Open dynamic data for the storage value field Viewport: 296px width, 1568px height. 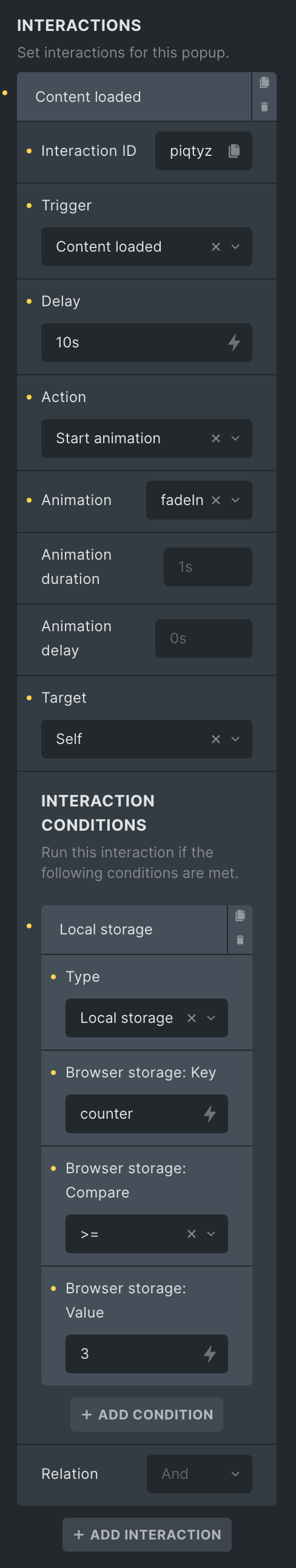coord(209,1354)
